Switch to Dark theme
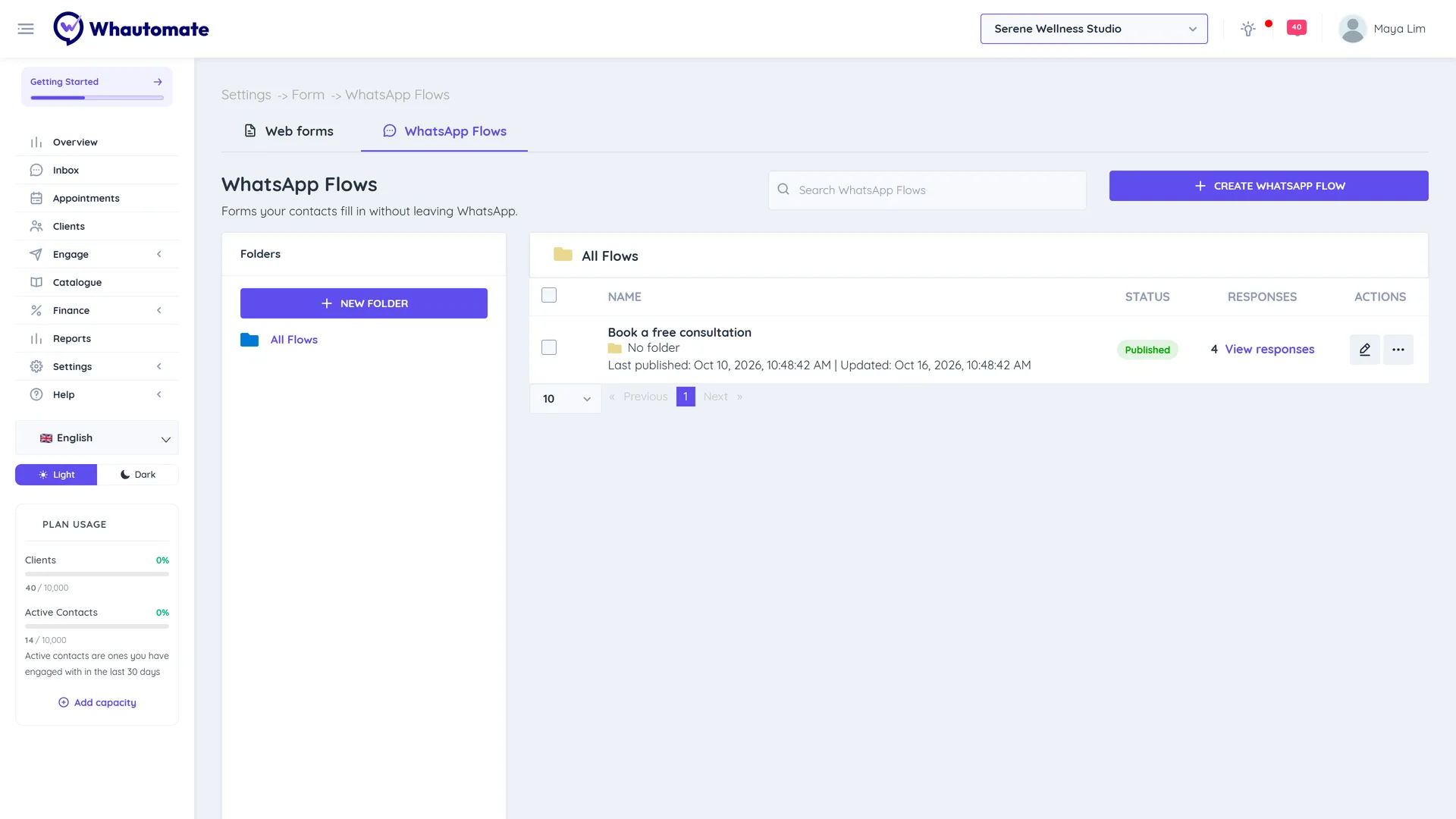The width and height of the screenshot is (1456, 819). pos(138,475)
